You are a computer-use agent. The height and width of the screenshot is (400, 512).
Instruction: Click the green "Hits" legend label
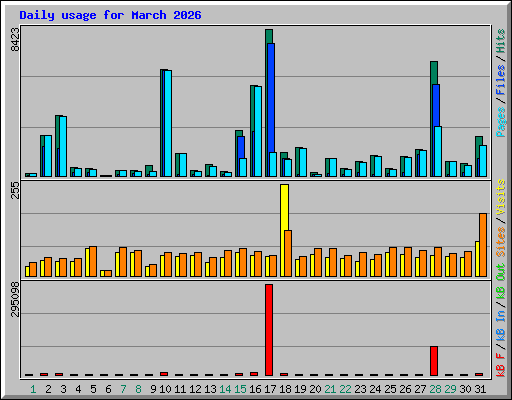click(501, 41)
